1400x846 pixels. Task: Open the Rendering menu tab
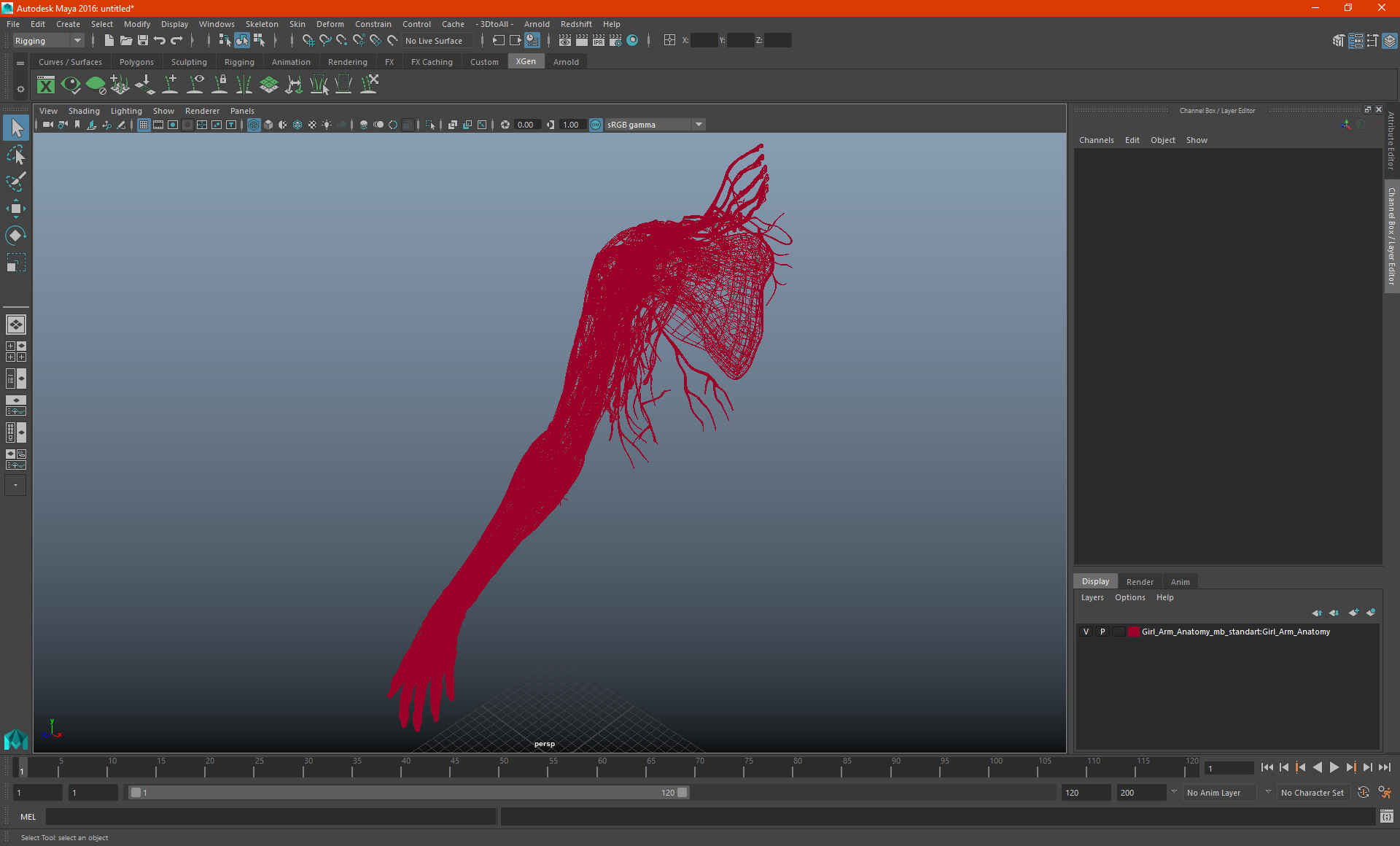pyautogui.click(x=348, y=62)
